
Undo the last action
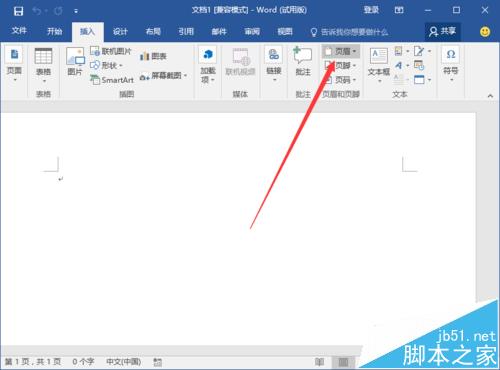[x=37, y=11]
